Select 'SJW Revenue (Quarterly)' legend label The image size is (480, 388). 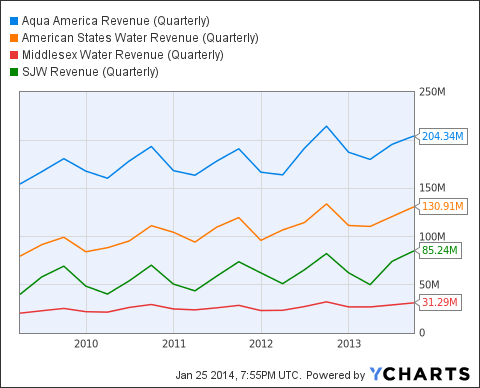pos(90,72)
